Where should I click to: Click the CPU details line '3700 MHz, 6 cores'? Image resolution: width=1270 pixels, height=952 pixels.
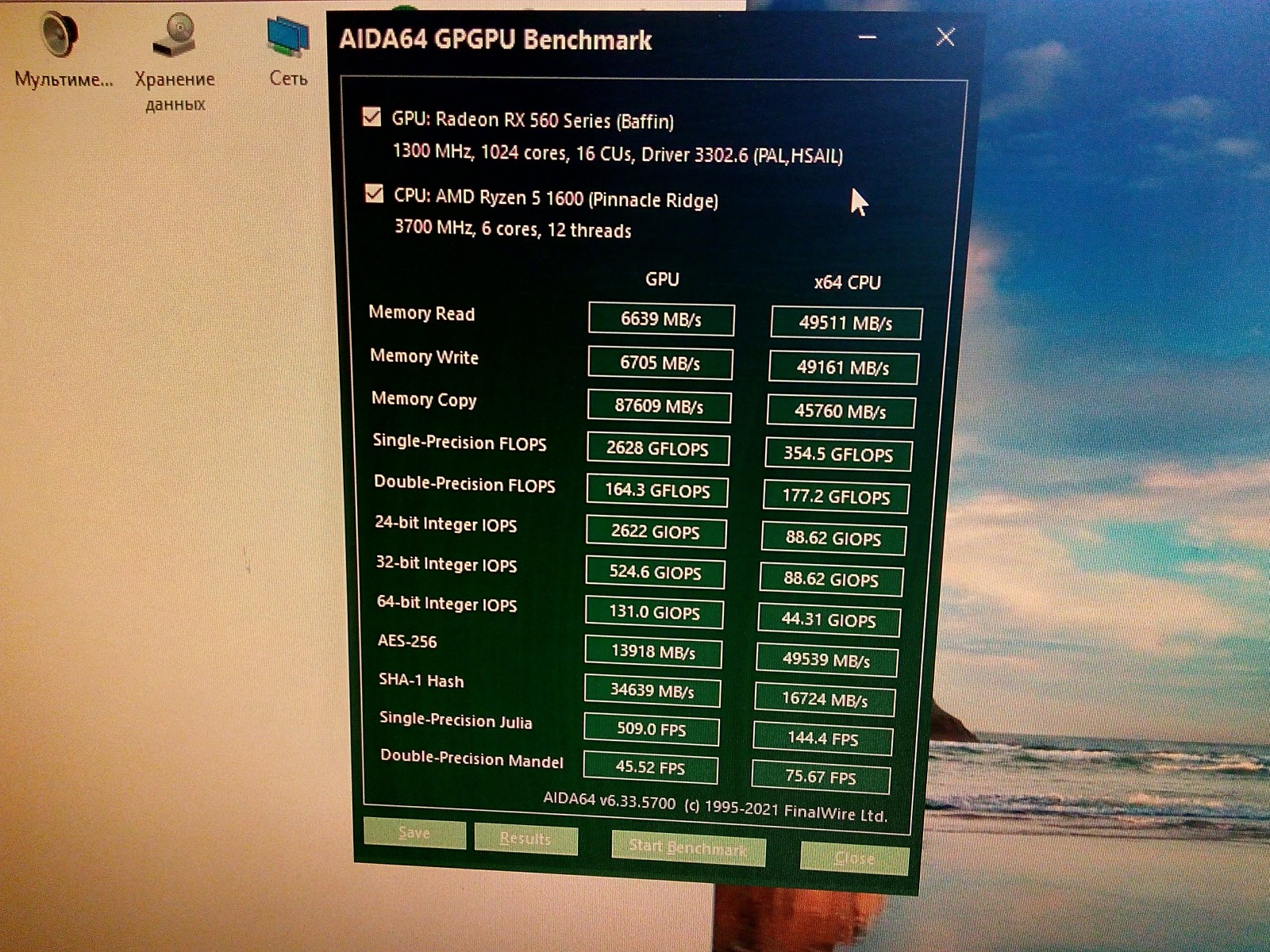513,230
